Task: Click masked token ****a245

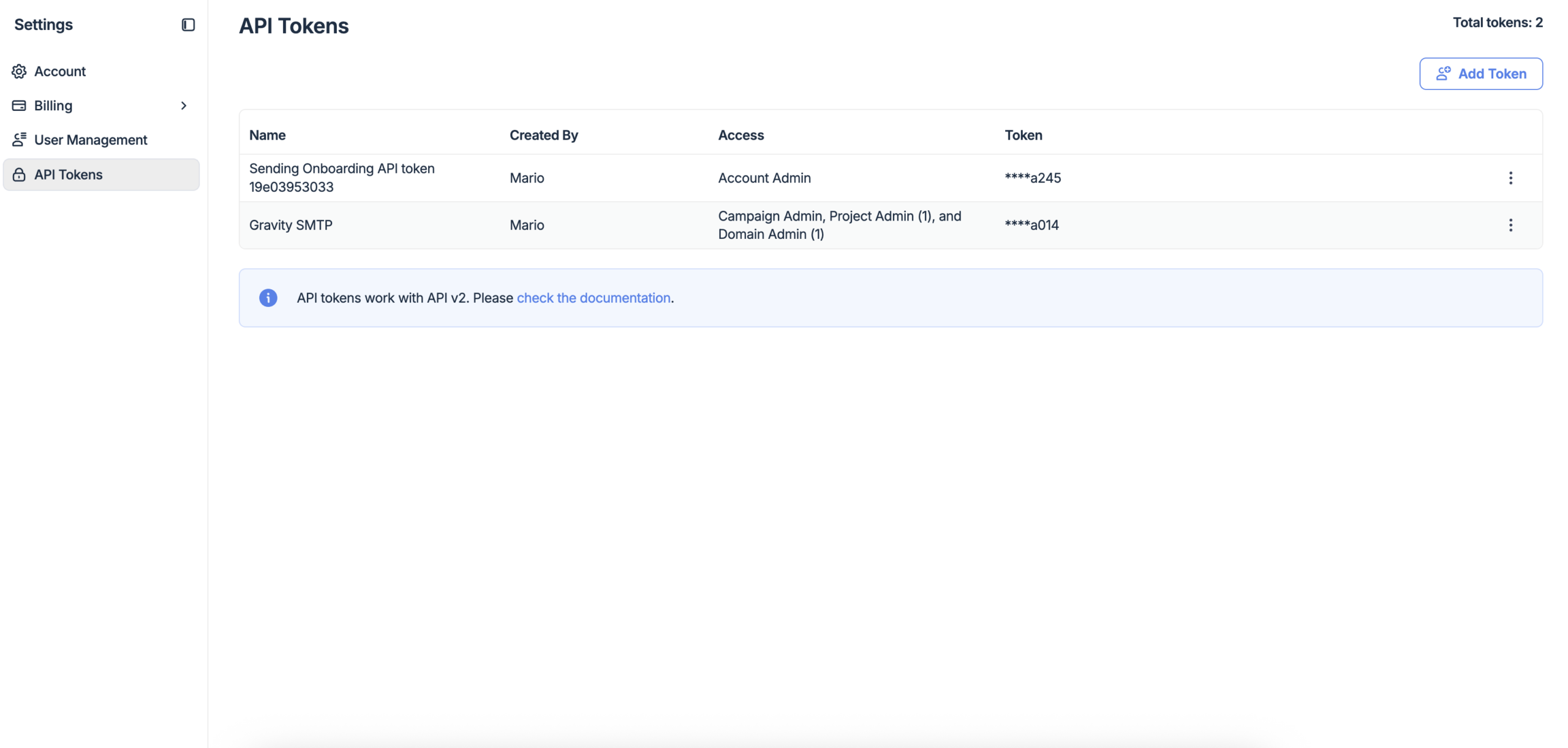Action: [x=1032, y=178]
